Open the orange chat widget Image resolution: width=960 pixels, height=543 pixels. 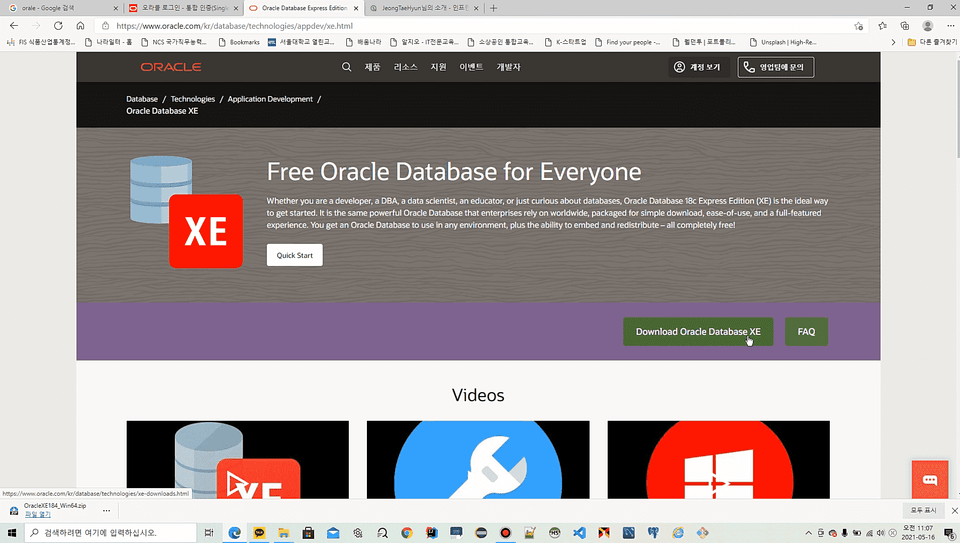pos(929,479)
